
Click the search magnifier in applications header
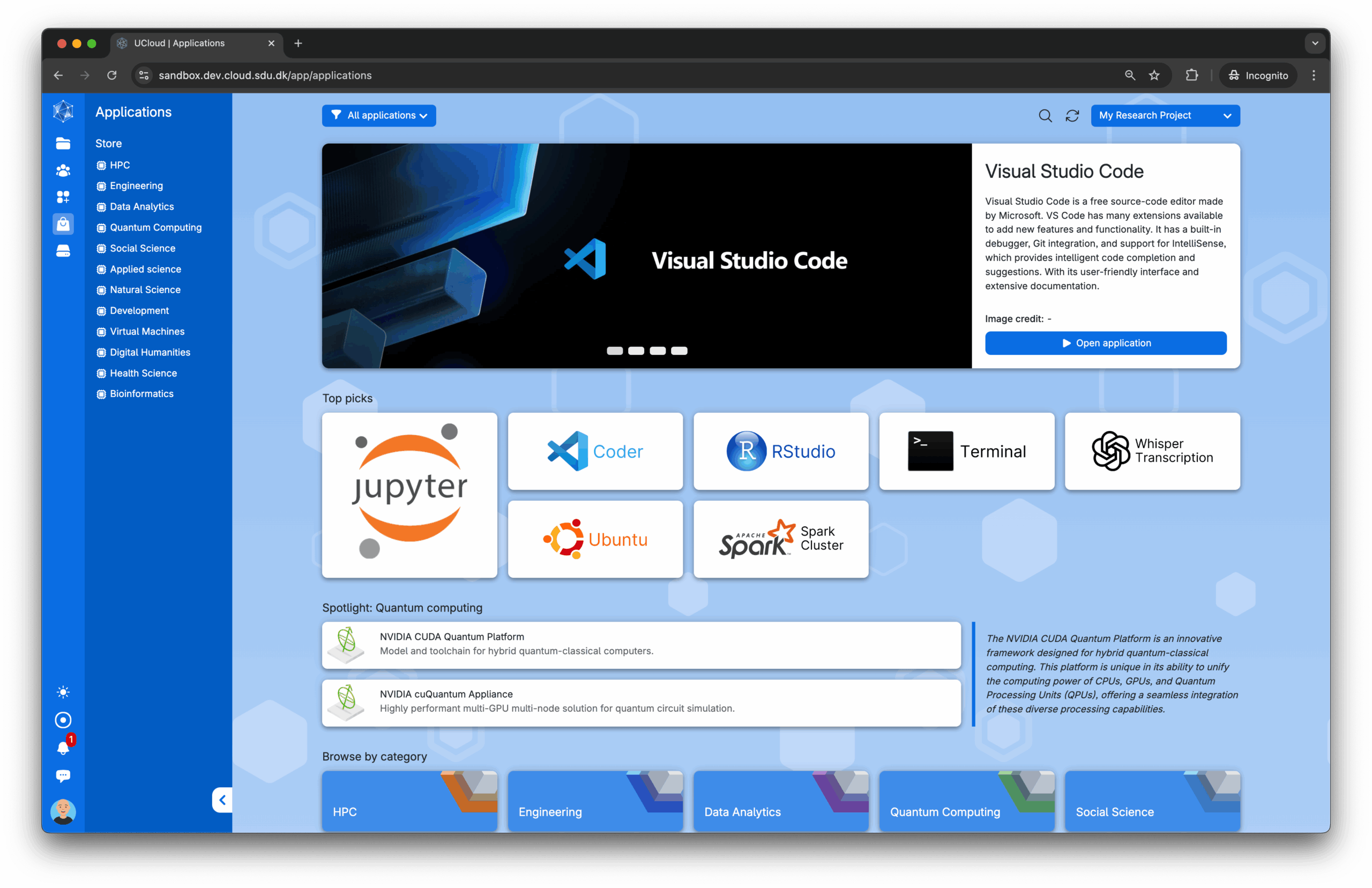(1045, 116)
